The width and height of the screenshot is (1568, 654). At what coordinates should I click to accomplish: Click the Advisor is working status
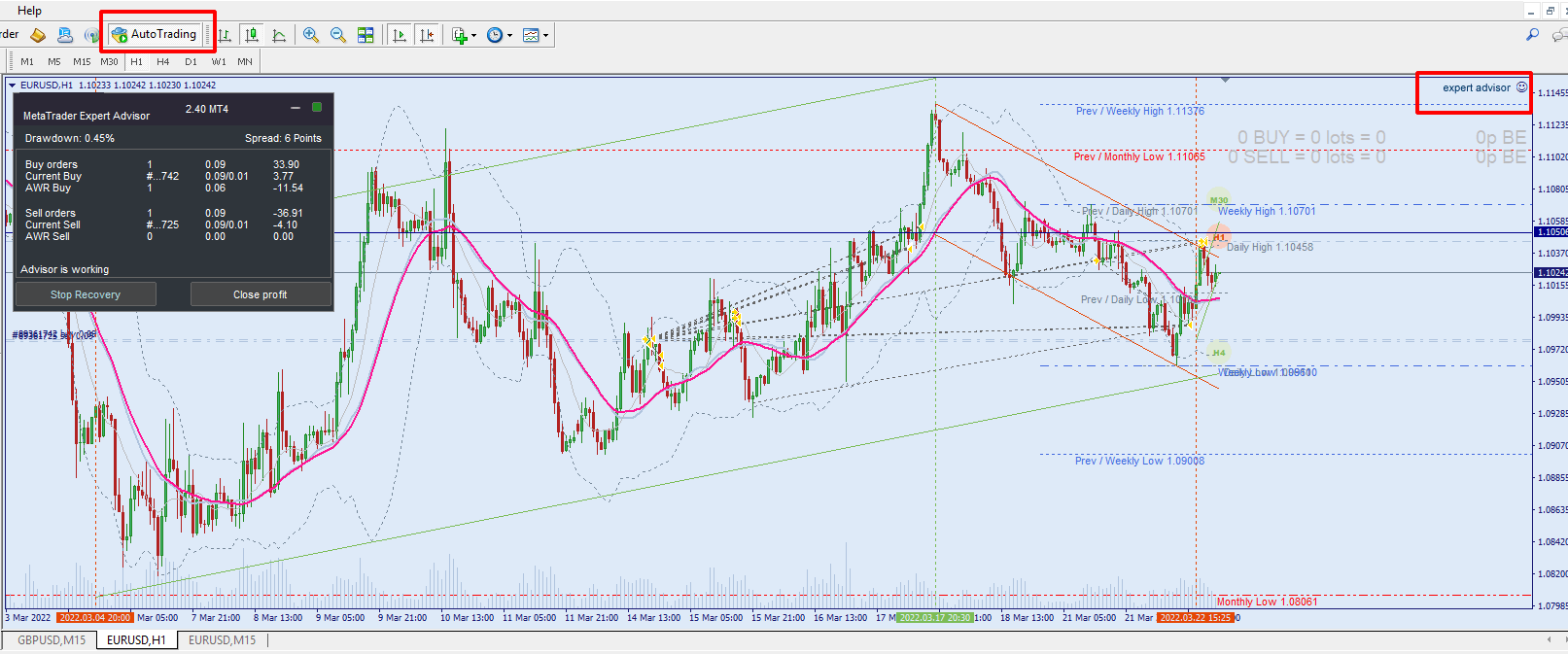65,269
